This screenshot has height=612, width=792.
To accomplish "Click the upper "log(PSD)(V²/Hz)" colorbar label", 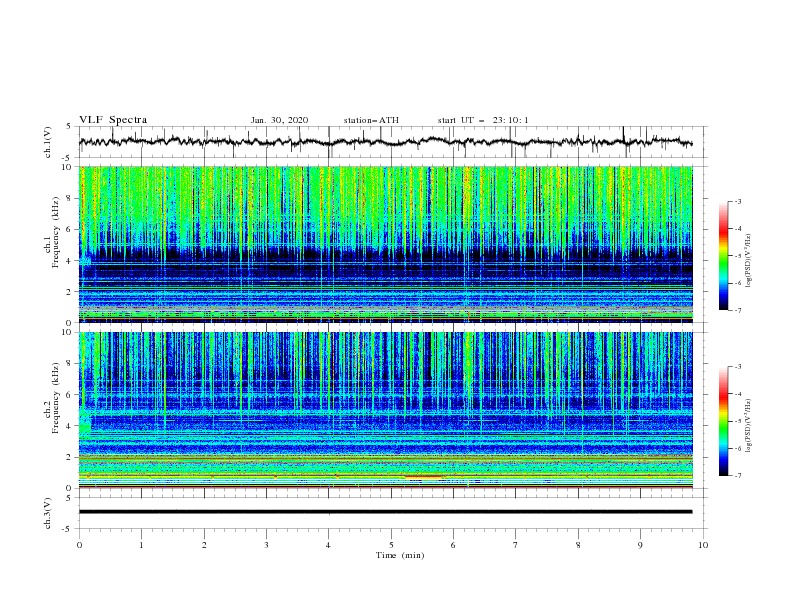I will tap(749, 261).
